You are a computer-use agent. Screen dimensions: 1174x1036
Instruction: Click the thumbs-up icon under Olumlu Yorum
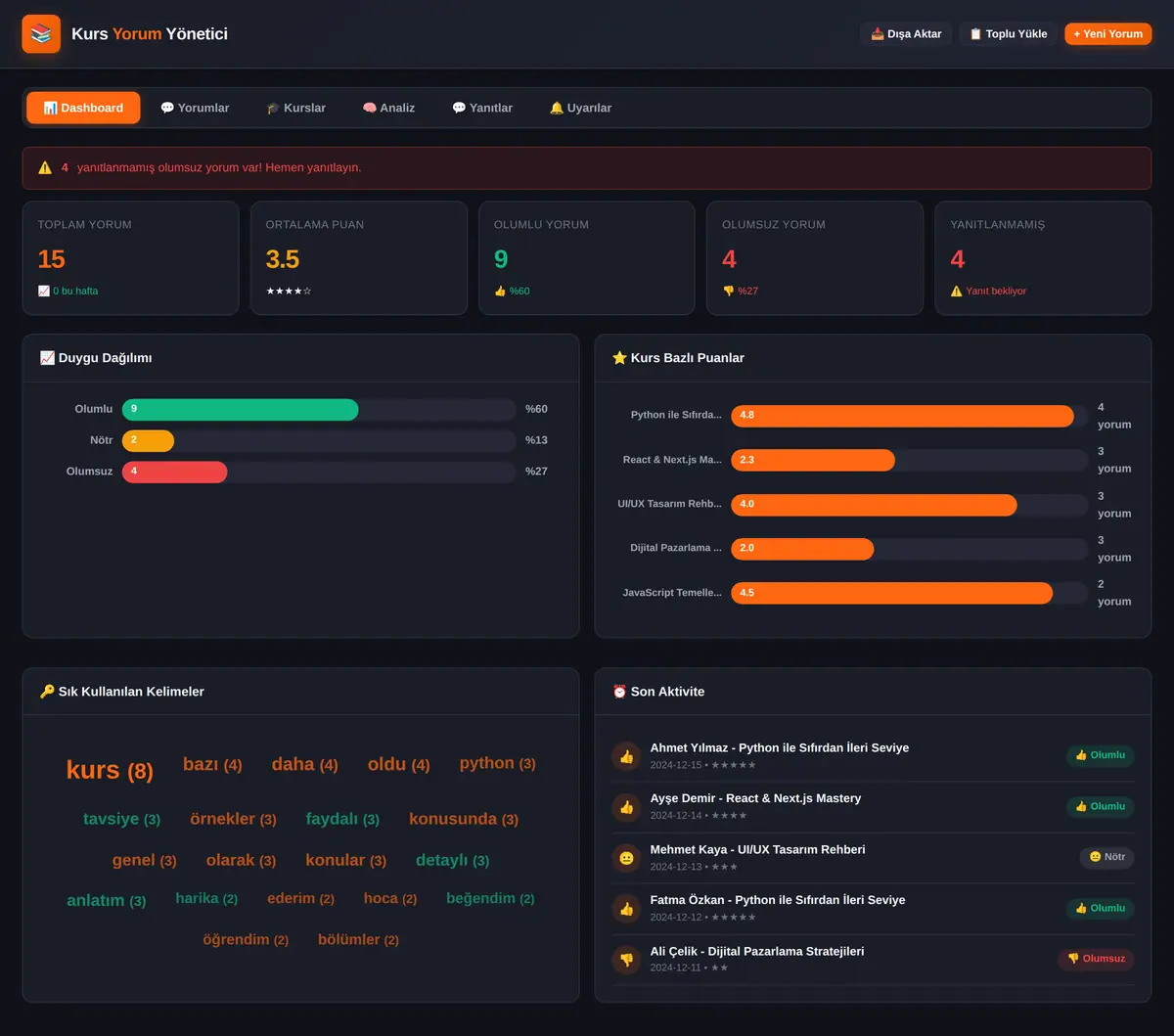500,291
